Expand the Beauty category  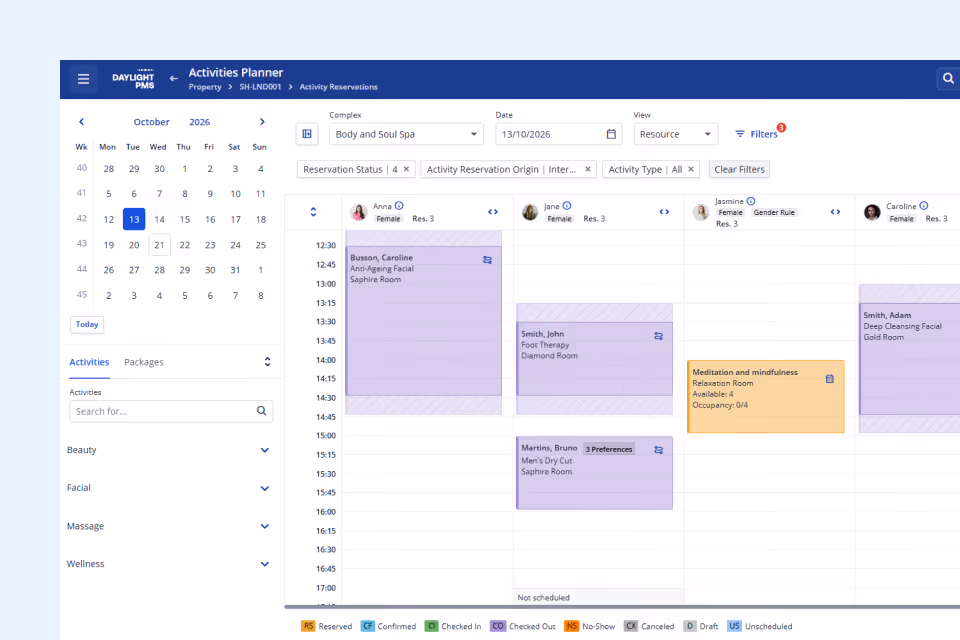click(264, 450)
